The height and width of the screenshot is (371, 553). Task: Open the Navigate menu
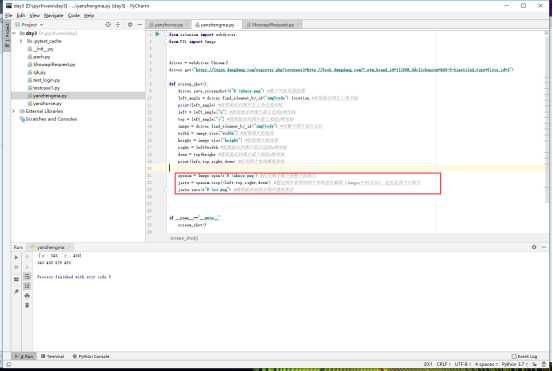tap(53, 16)
